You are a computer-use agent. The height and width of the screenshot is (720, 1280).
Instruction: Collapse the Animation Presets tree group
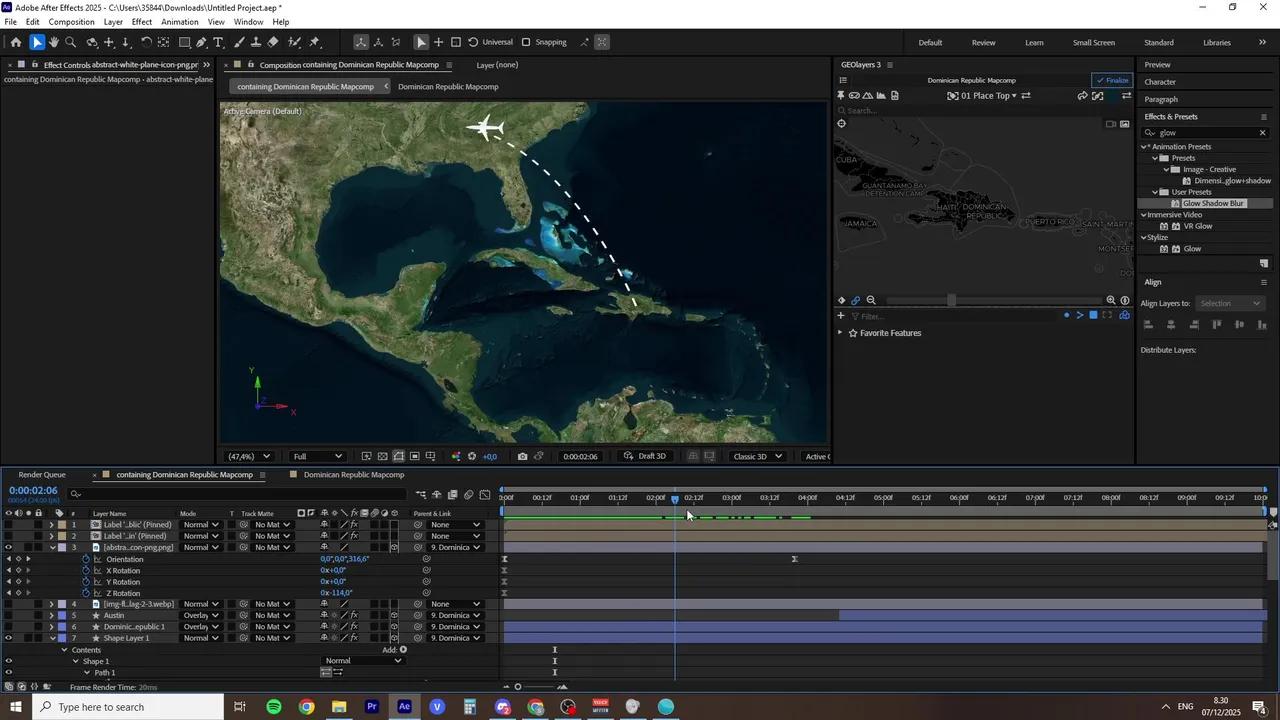1145,147
